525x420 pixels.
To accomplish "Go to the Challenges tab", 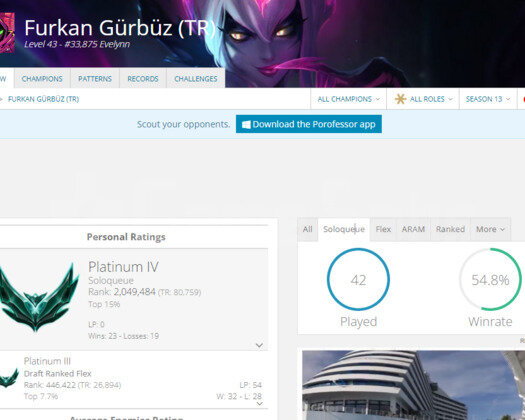I will [x=196, y=79].
